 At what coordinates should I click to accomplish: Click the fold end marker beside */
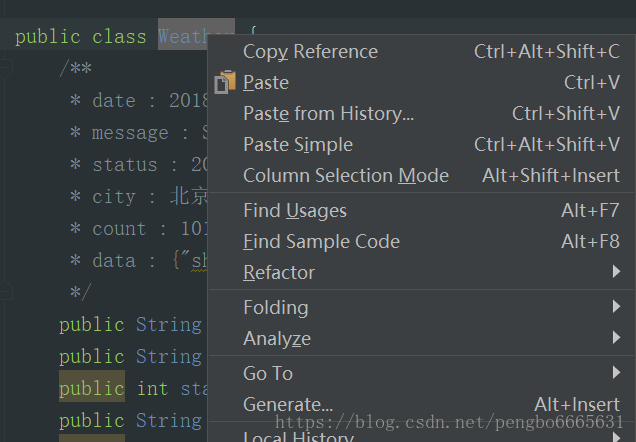pos(5,291)
